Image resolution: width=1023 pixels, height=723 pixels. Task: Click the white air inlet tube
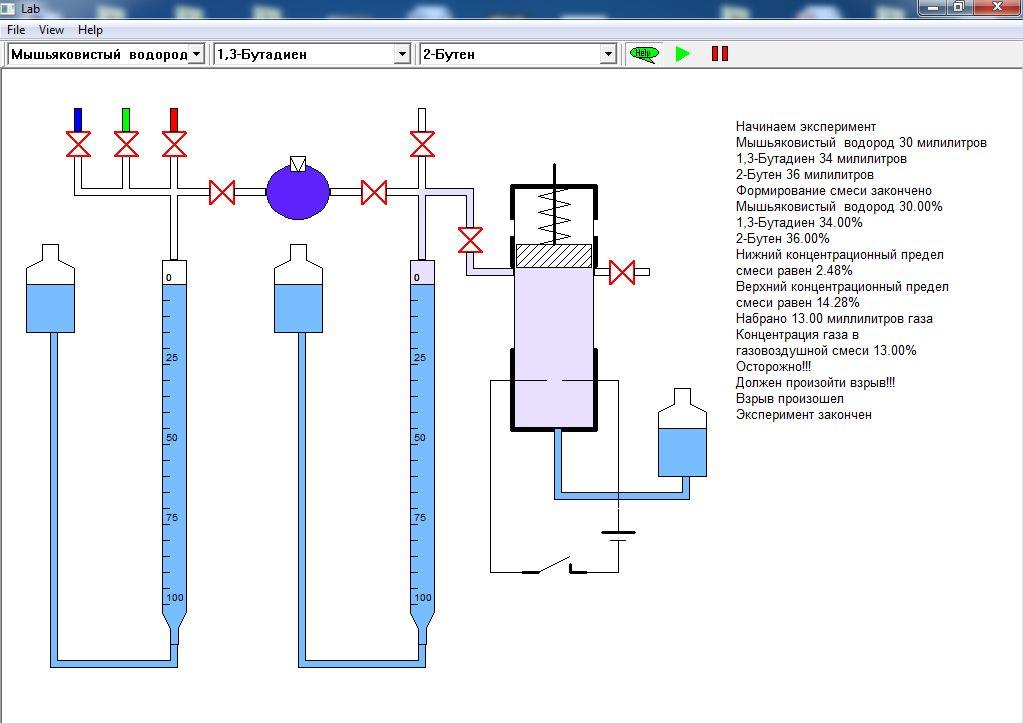(422, 119)
